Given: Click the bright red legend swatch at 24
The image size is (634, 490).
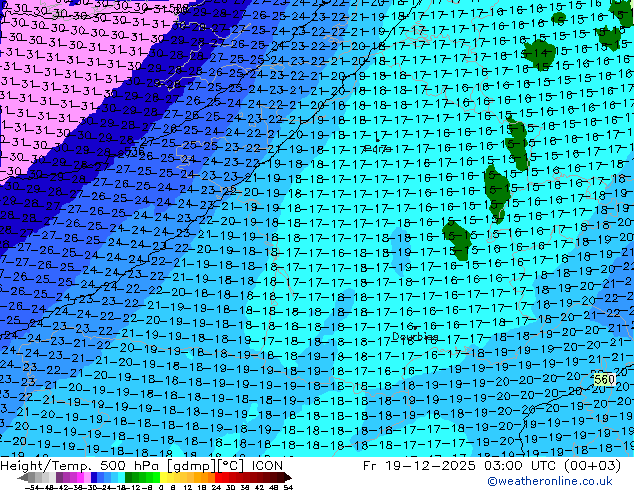Looking at the screenshot, I should [218, 477].
